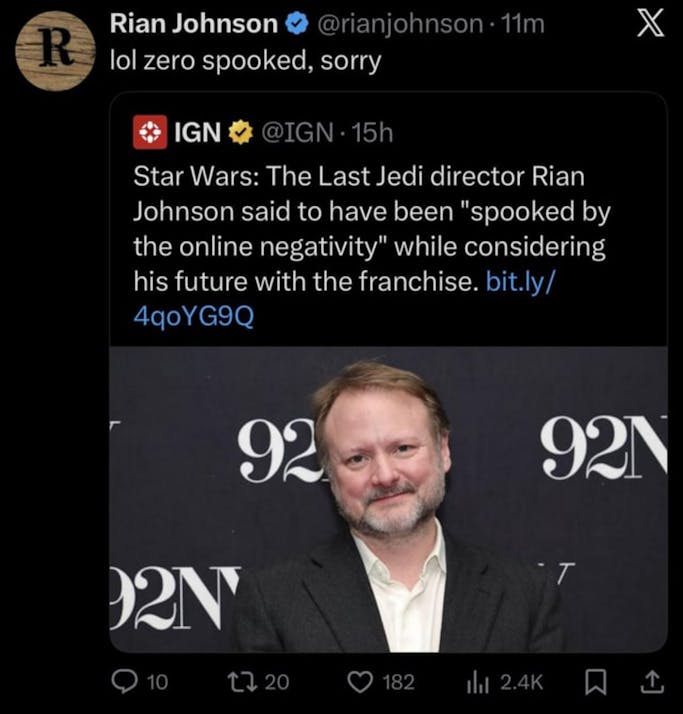
Task: Open the photo in the quoted tweet
Action: [x=388, y=498]
